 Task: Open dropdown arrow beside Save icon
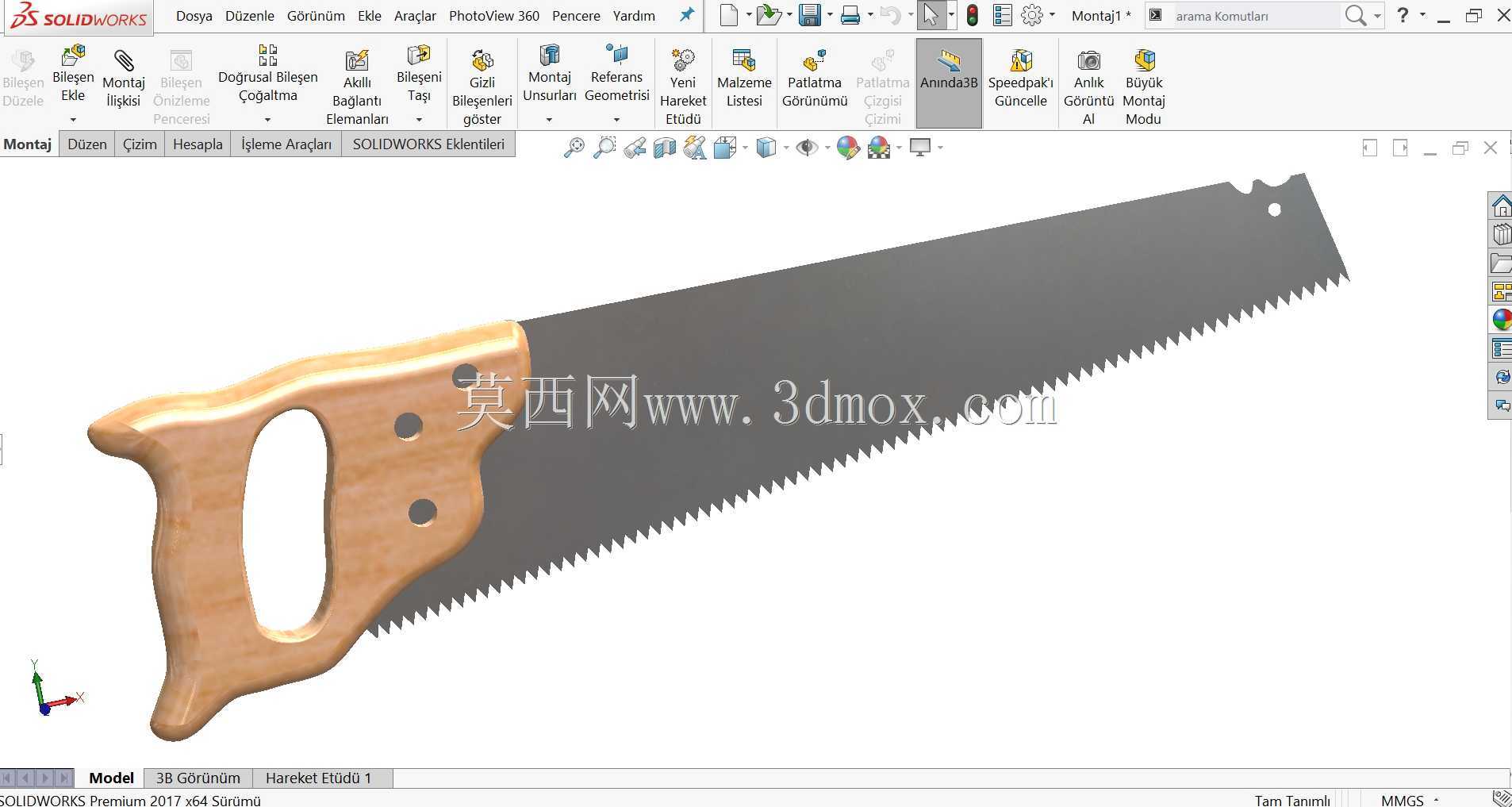point(830,15)
